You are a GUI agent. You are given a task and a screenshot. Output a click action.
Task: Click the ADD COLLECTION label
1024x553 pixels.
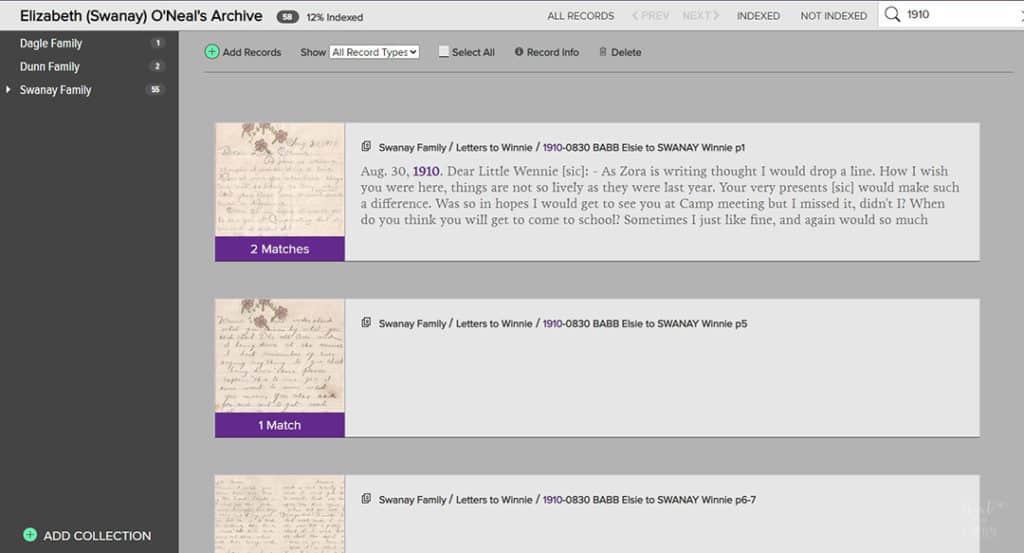[x=97, y=535]
